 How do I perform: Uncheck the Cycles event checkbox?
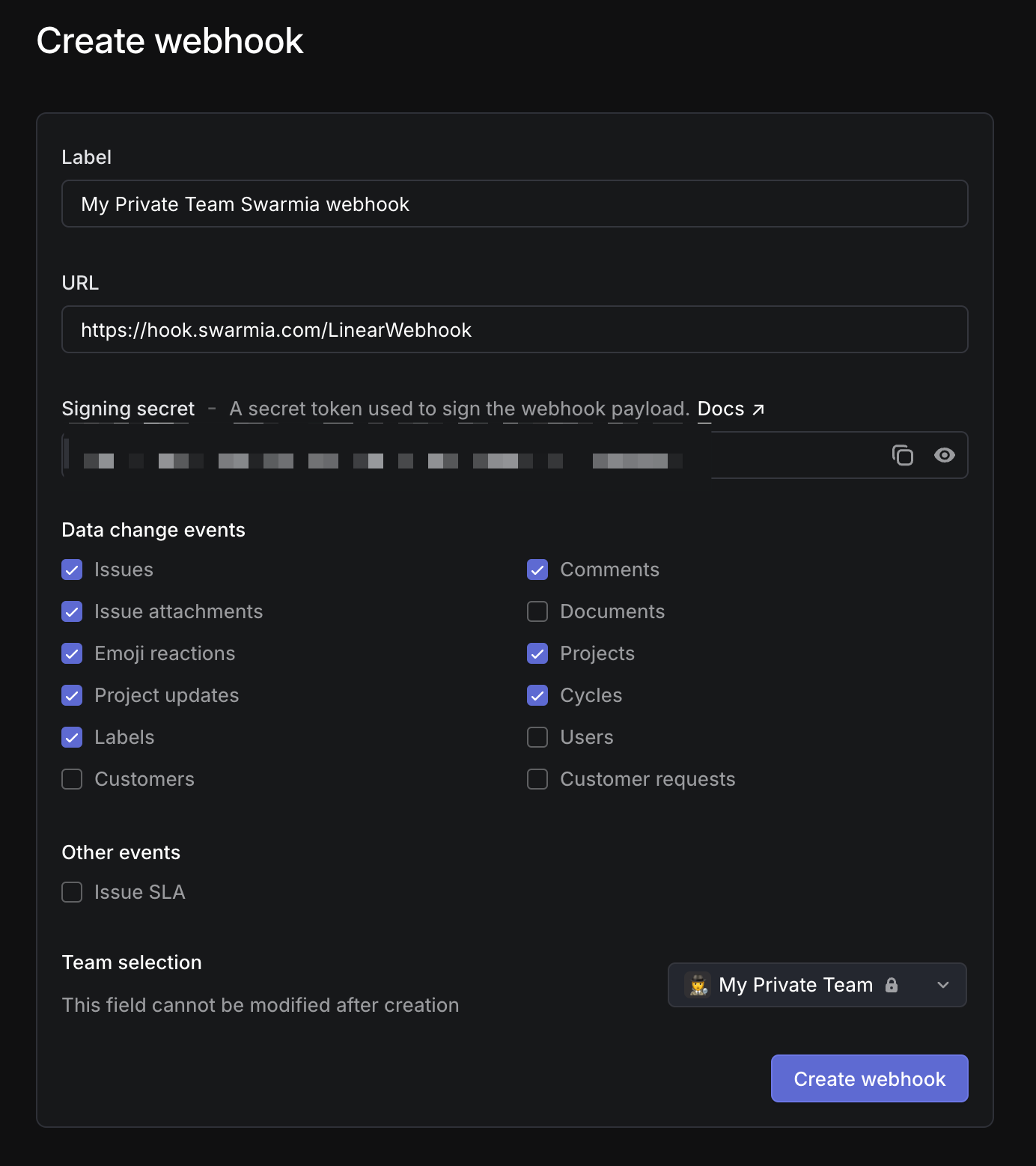coord(537,695)
